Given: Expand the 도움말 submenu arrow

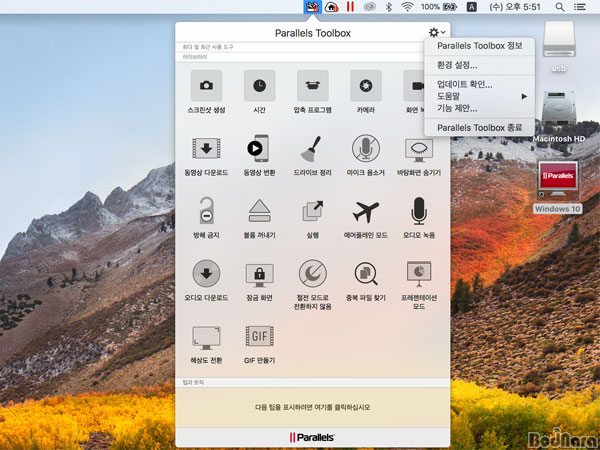Looking at the screenshot, I should pos(524,96).
